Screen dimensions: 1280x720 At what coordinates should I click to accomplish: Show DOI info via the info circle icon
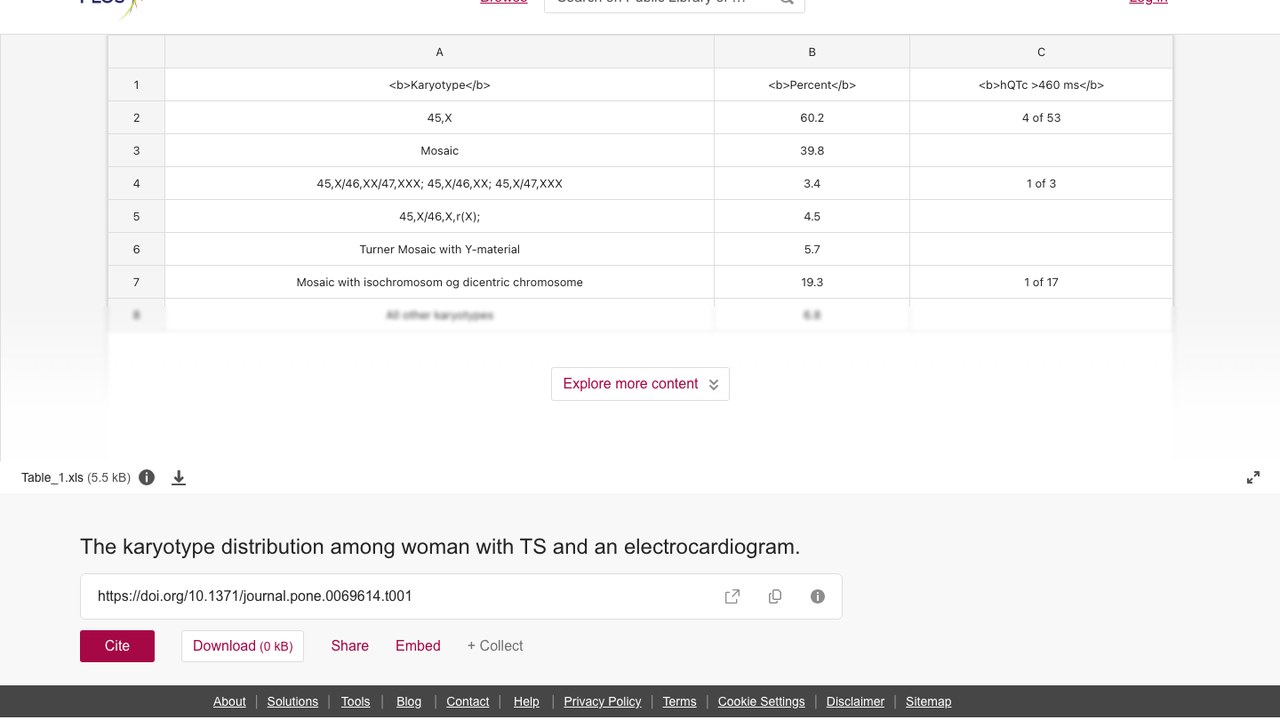(x=818, y=596)
